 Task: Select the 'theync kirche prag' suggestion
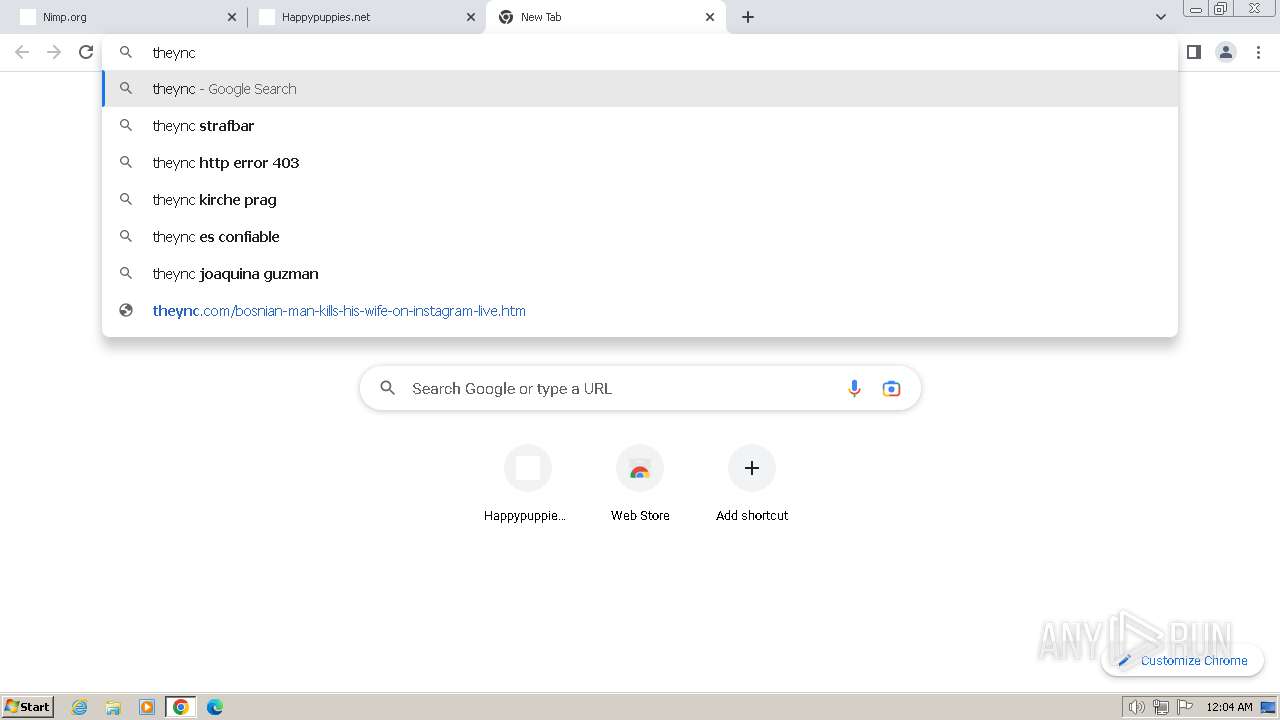640,200
